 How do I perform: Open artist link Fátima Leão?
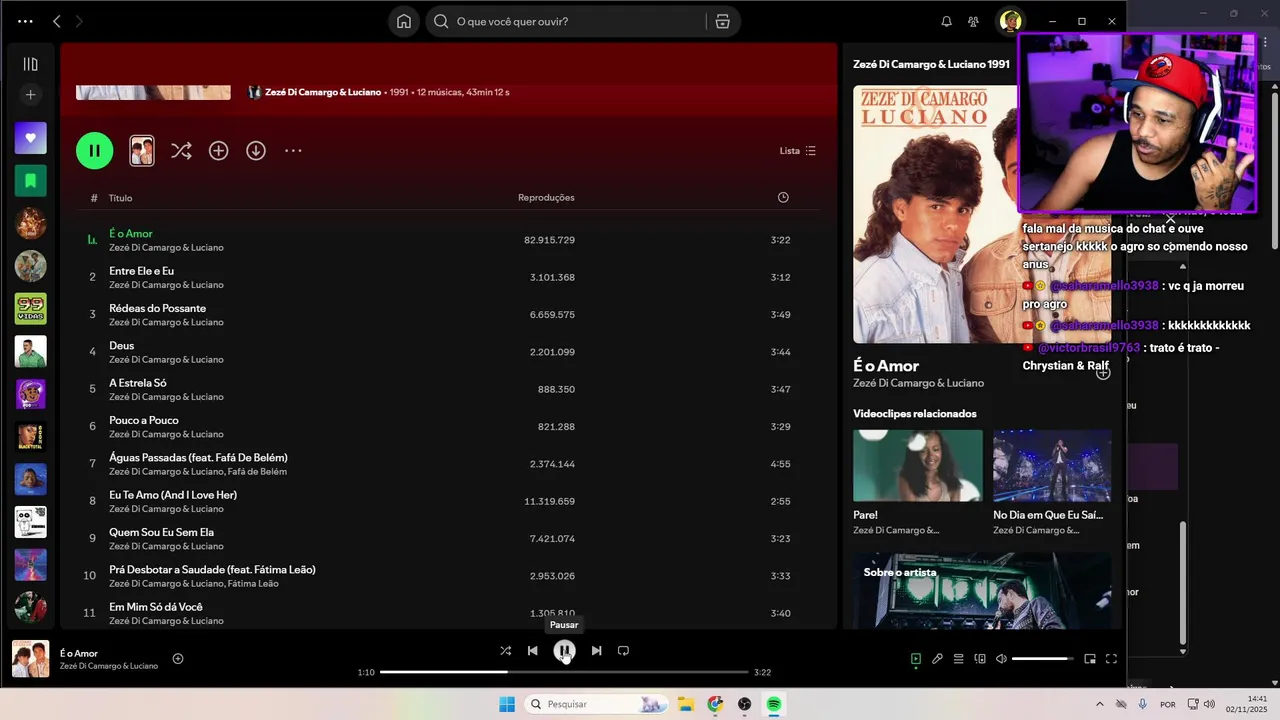tap(253, 584)
